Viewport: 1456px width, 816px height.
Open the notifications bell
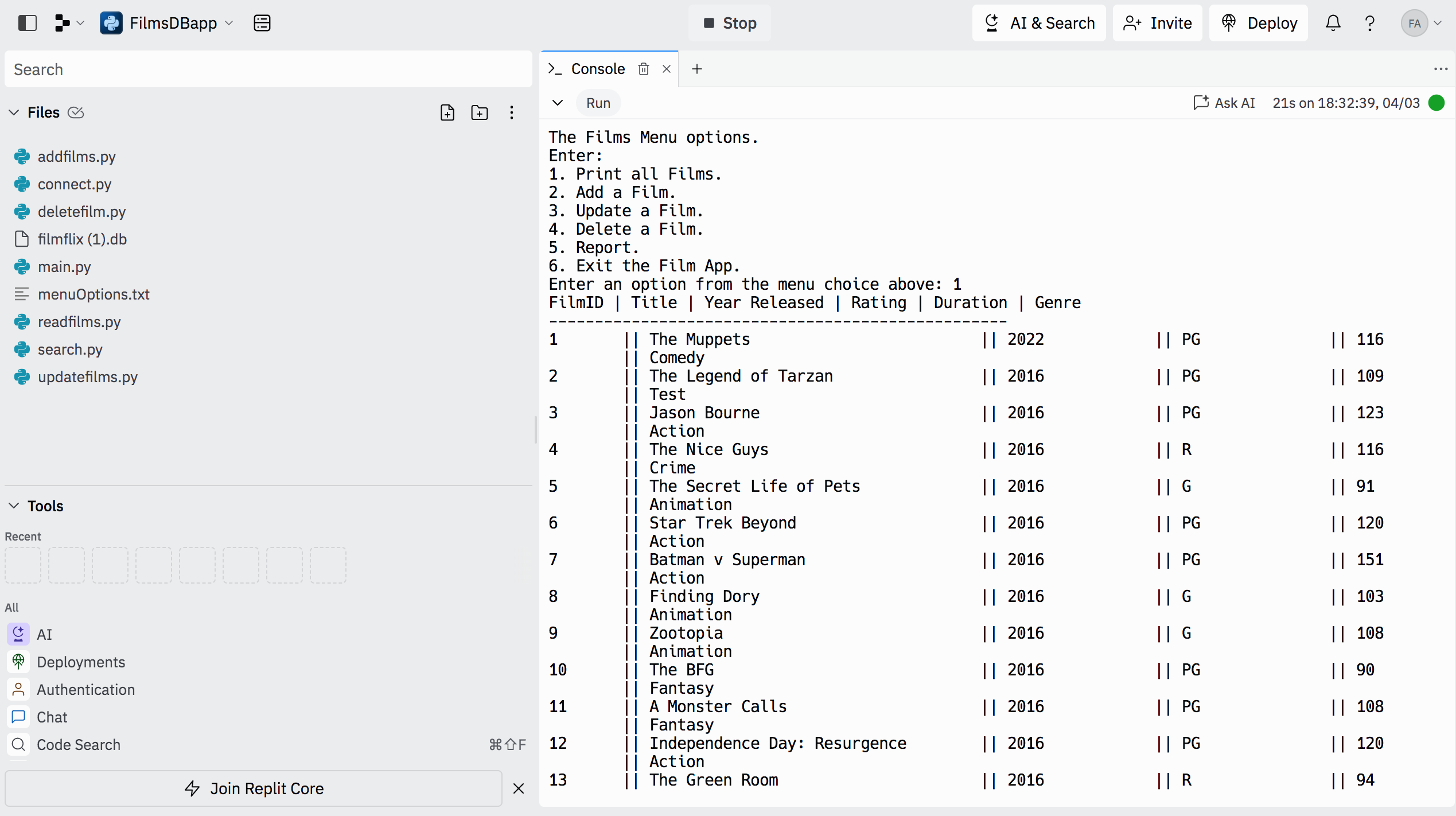(x=1333, y=23)
